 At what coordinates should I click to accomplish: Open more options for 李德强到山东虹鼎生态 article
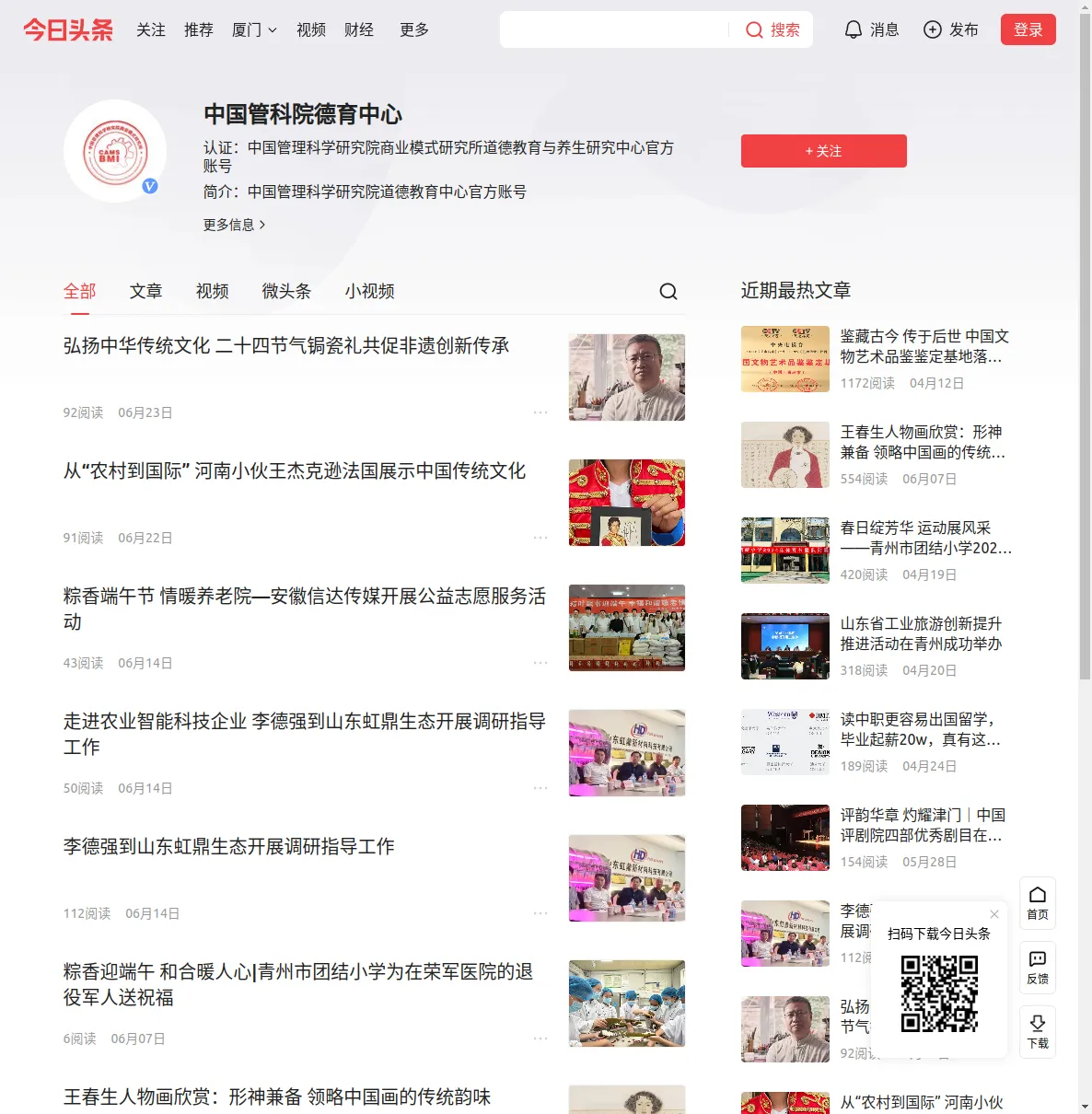[540, 913]
